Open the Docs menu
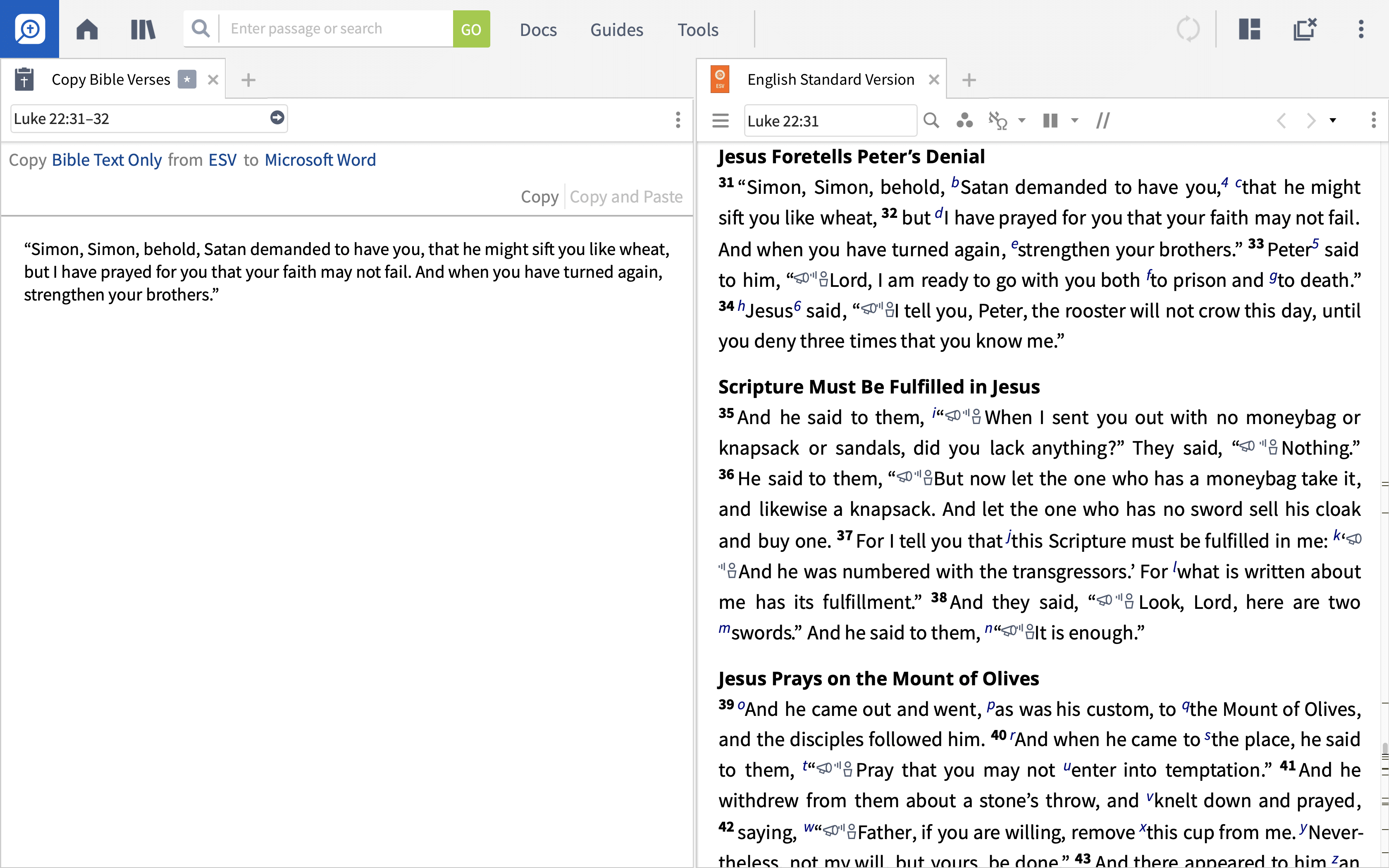The height and width of the screenshot is (868, 1389). [x=538, y=29]
